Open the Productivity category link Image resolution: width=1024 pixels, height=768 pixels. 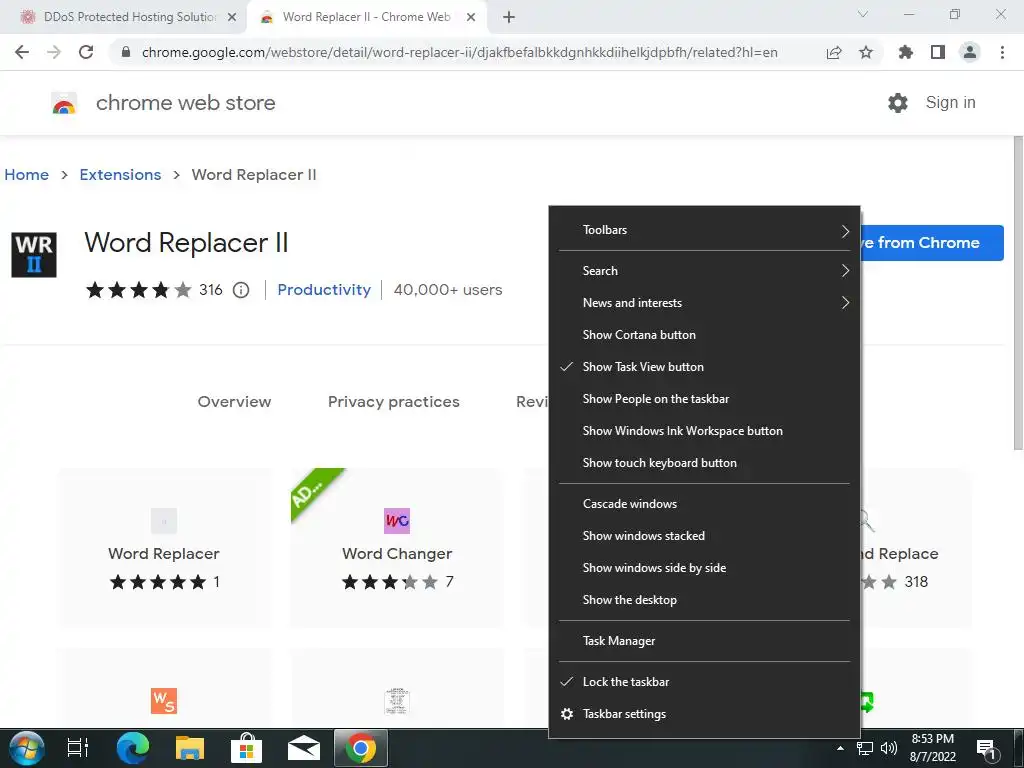coord(324,290)
